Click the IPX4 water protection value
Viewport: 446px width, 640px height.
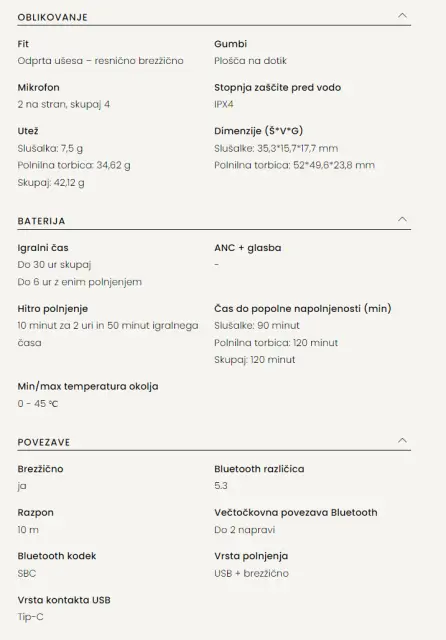tap(224, 104)
